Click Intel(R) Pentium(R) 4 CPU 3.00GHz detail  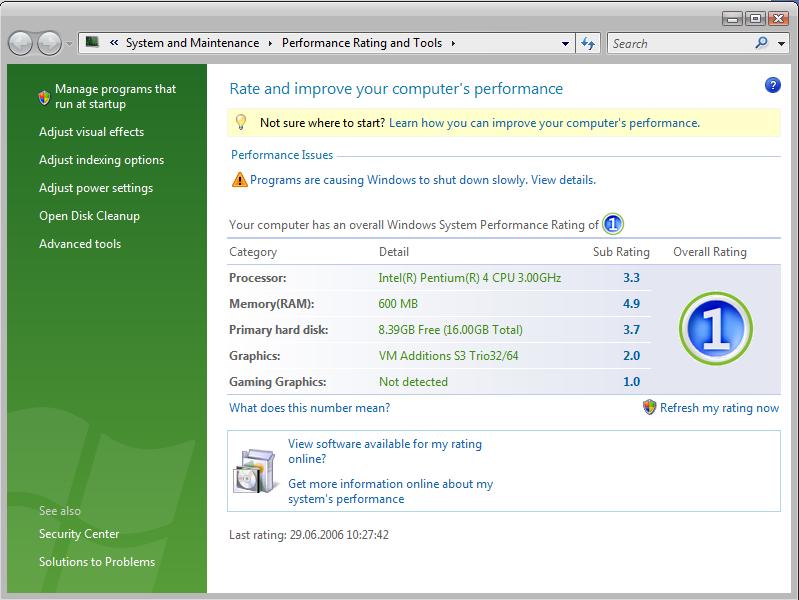pos(469,278)
